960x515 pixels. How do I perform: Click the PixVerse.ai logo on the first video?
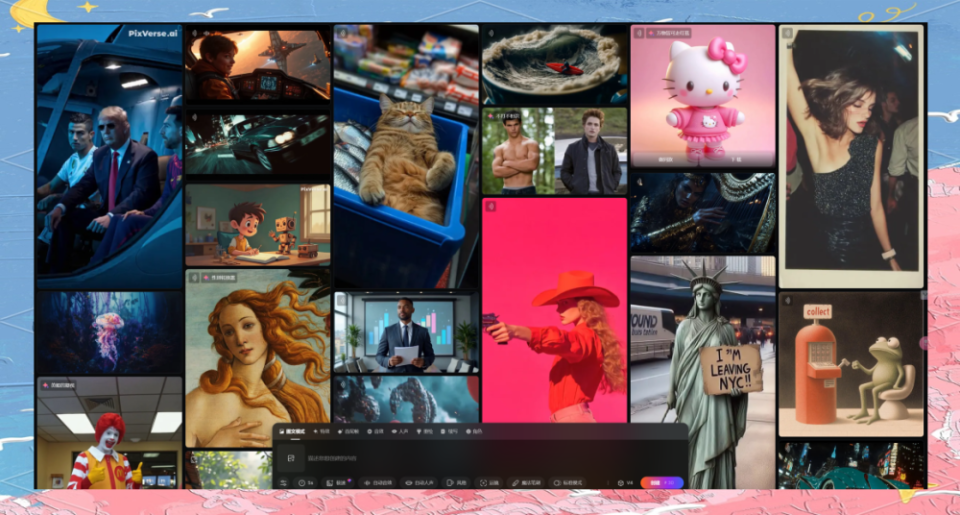coord(153,33)
